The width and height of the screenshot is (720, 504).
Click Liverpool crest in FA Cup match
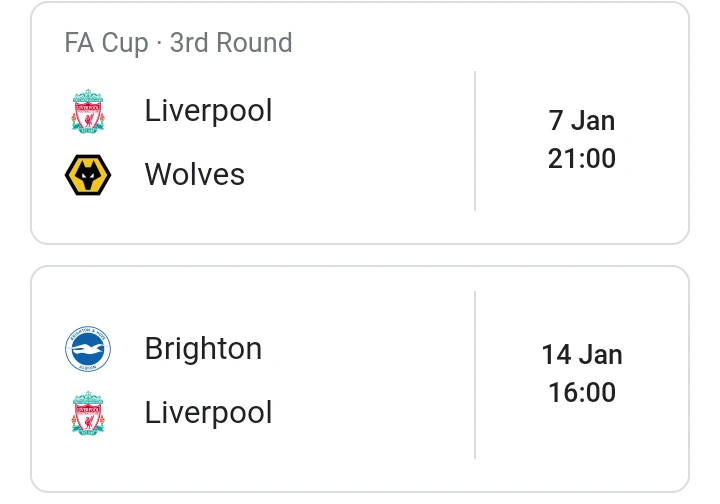tap(88, 112)
